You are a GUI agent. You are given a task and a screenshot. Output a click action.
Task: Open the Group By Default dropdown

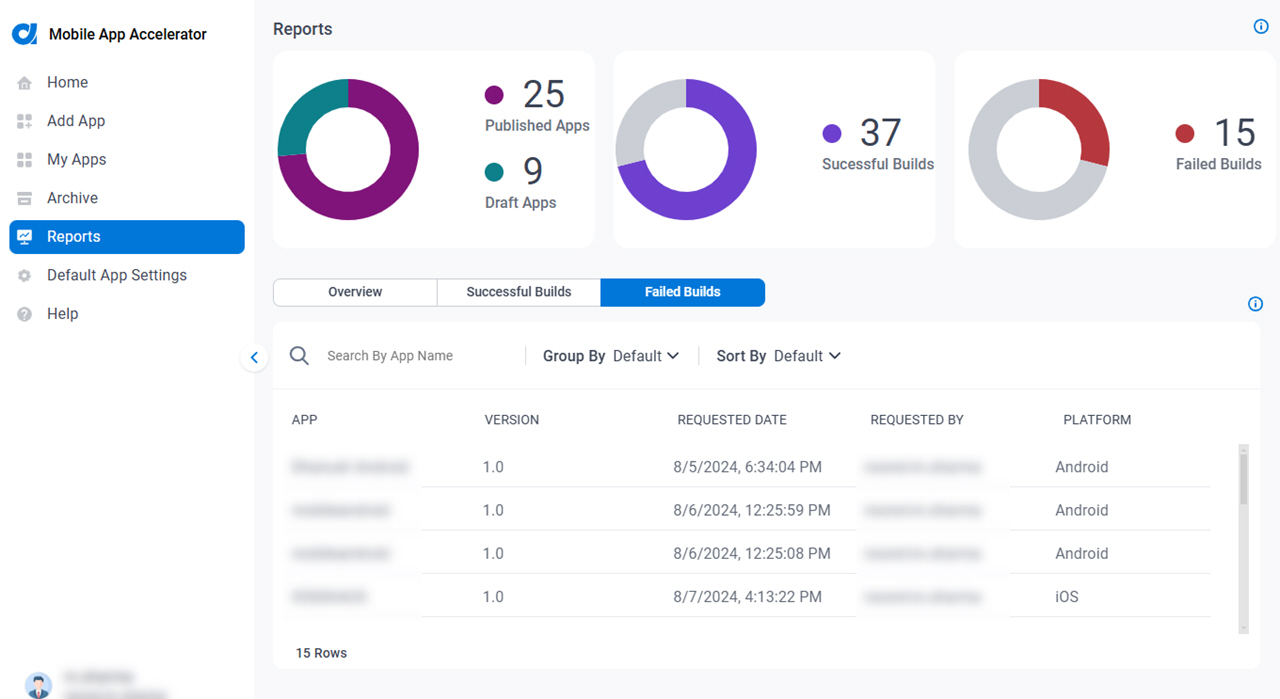tap(611, 356)
